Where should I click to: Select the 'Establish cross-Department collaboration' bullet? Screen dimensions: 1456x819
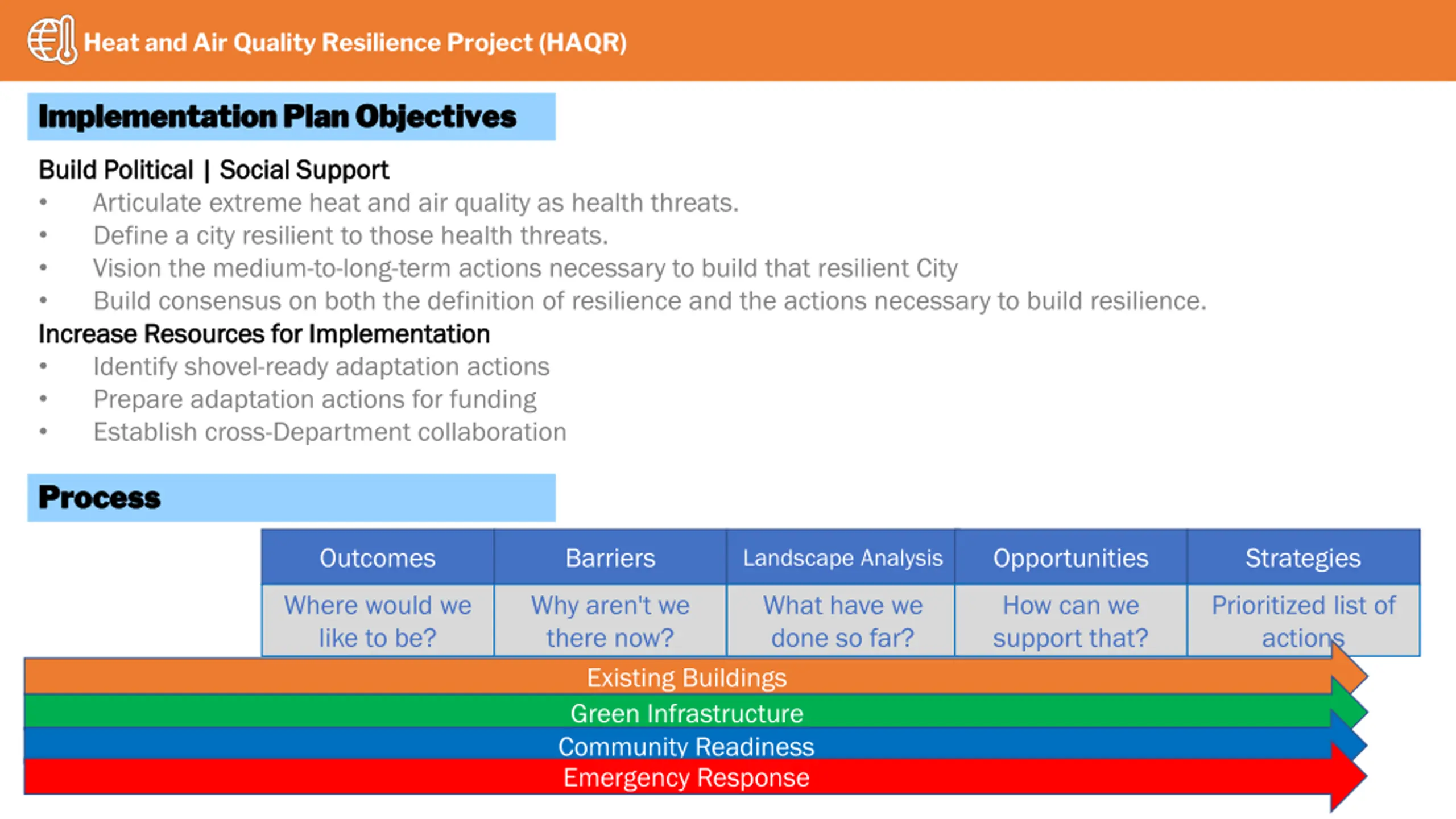click(x=330, y=432)
